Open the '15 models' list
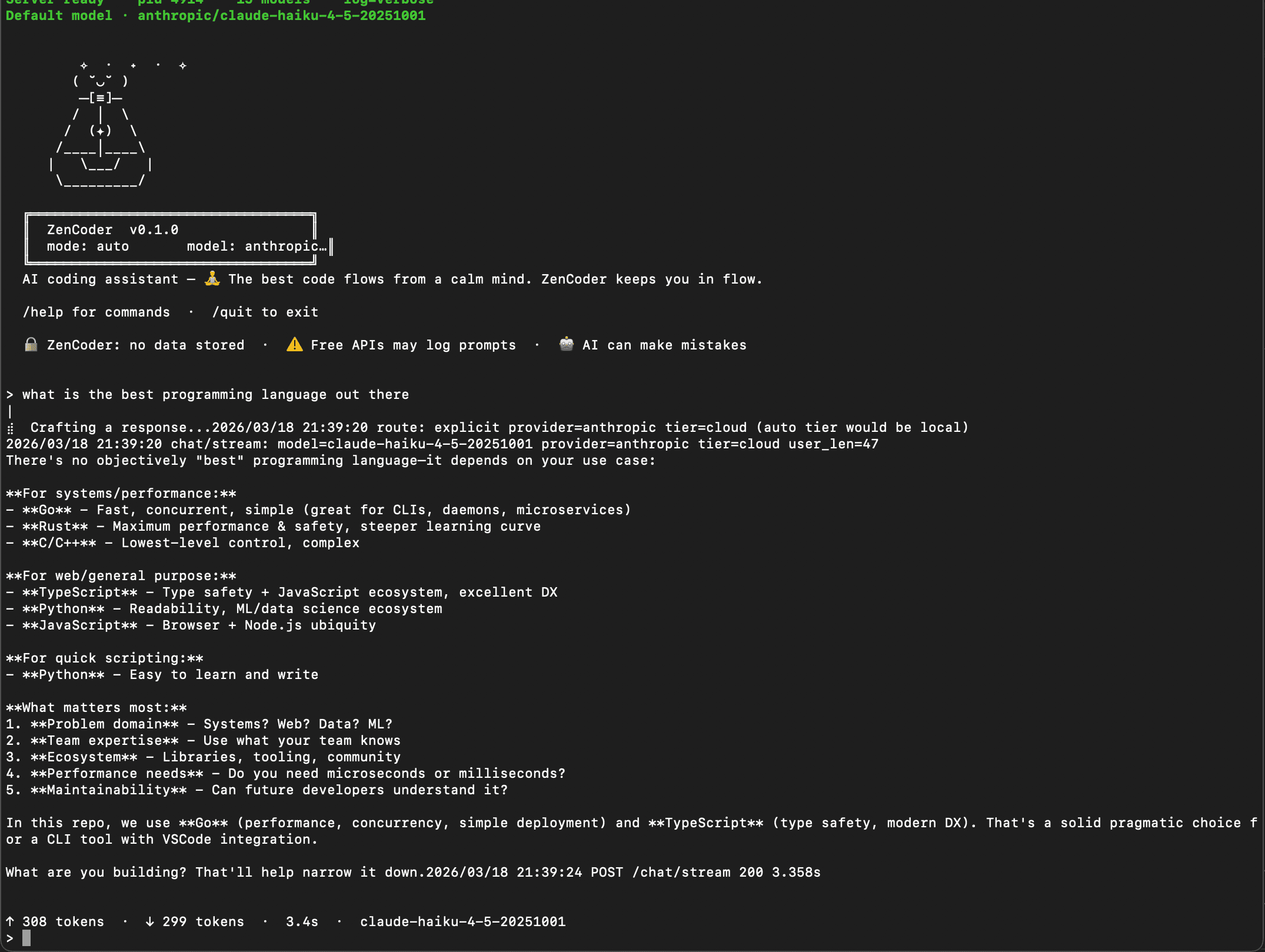1265x952 pixels. pos(274,2)
